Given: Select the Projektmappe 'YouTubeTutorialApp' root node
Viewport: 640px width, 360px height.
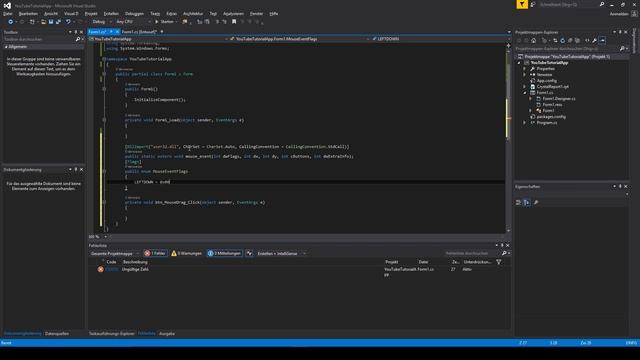Looking at the screenshot, I should click(567, 57).
